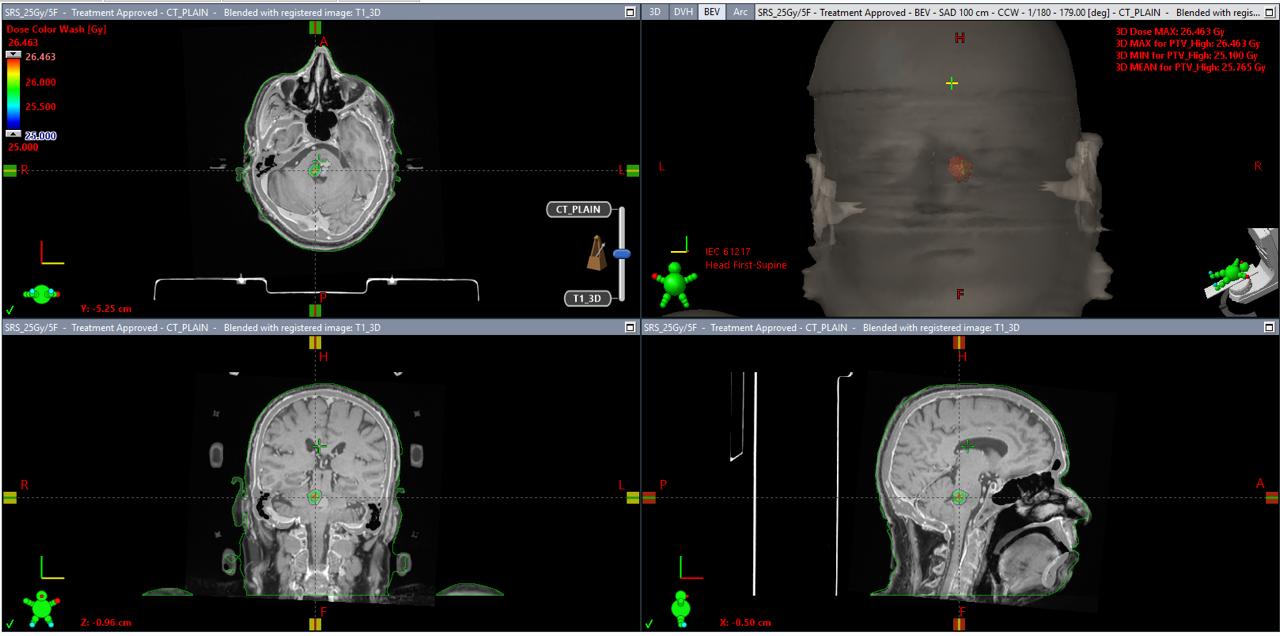The image size is (1280, 636).
Task: Click the blue image blending slider handle
Action: tap(621, 253)
